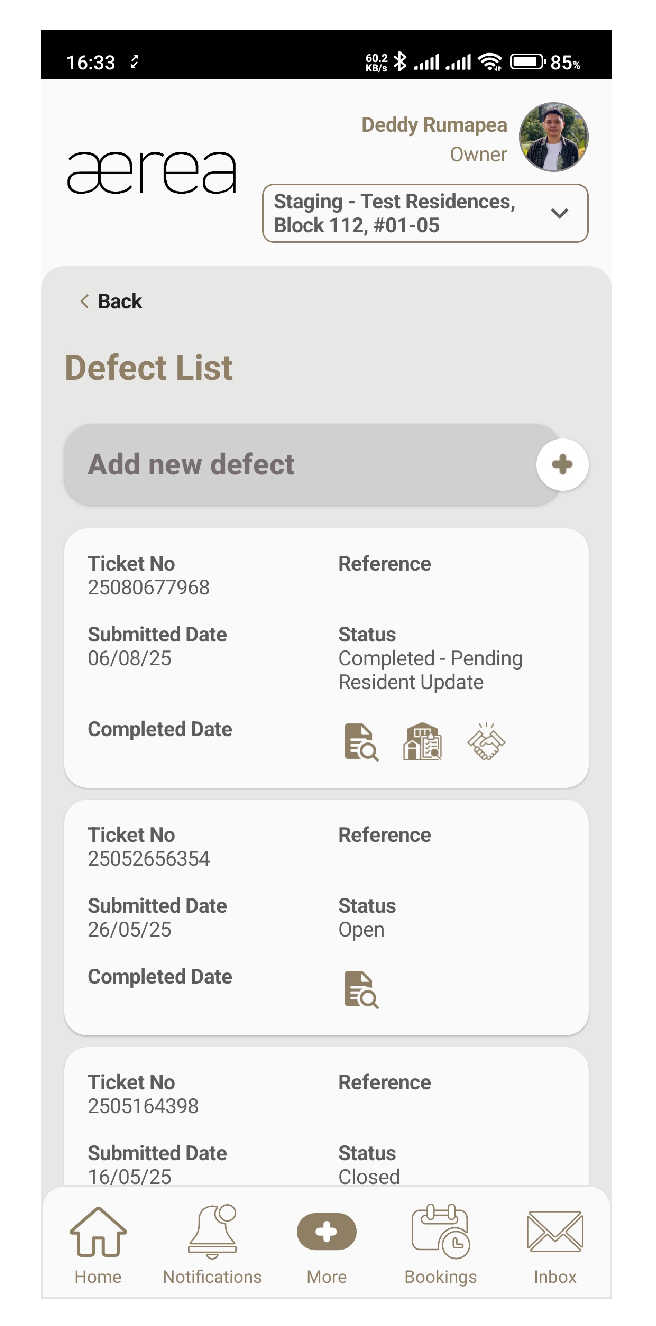Screen dimensions: 656x1326
Task: Tap the aerea logo
Action: click(152, 172)
